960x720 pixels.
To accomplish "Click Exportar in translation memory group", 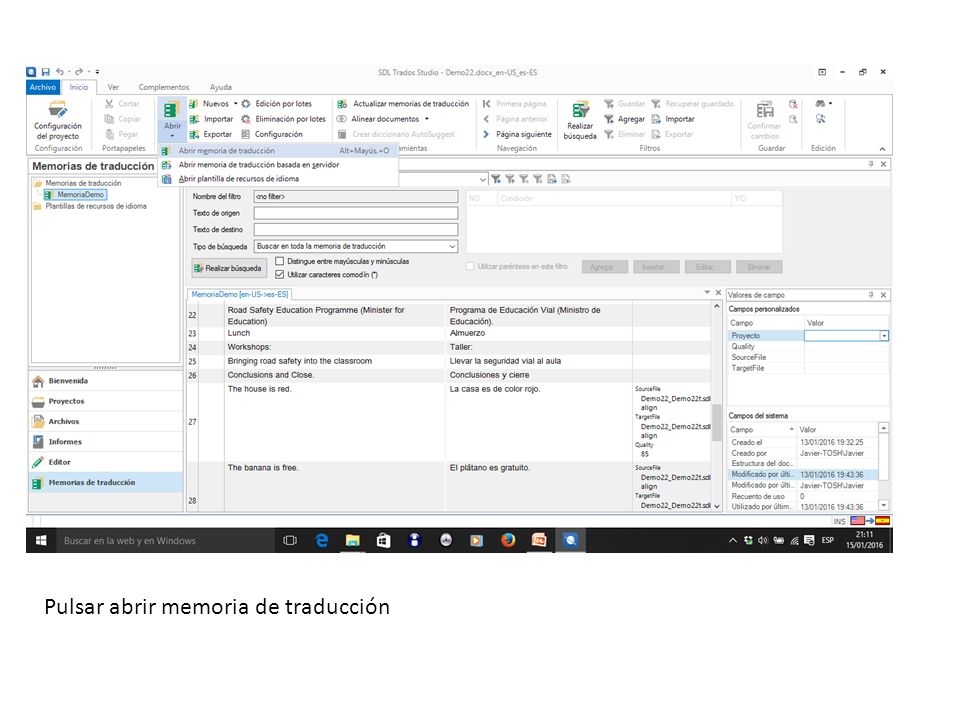I will coord(211,134).
